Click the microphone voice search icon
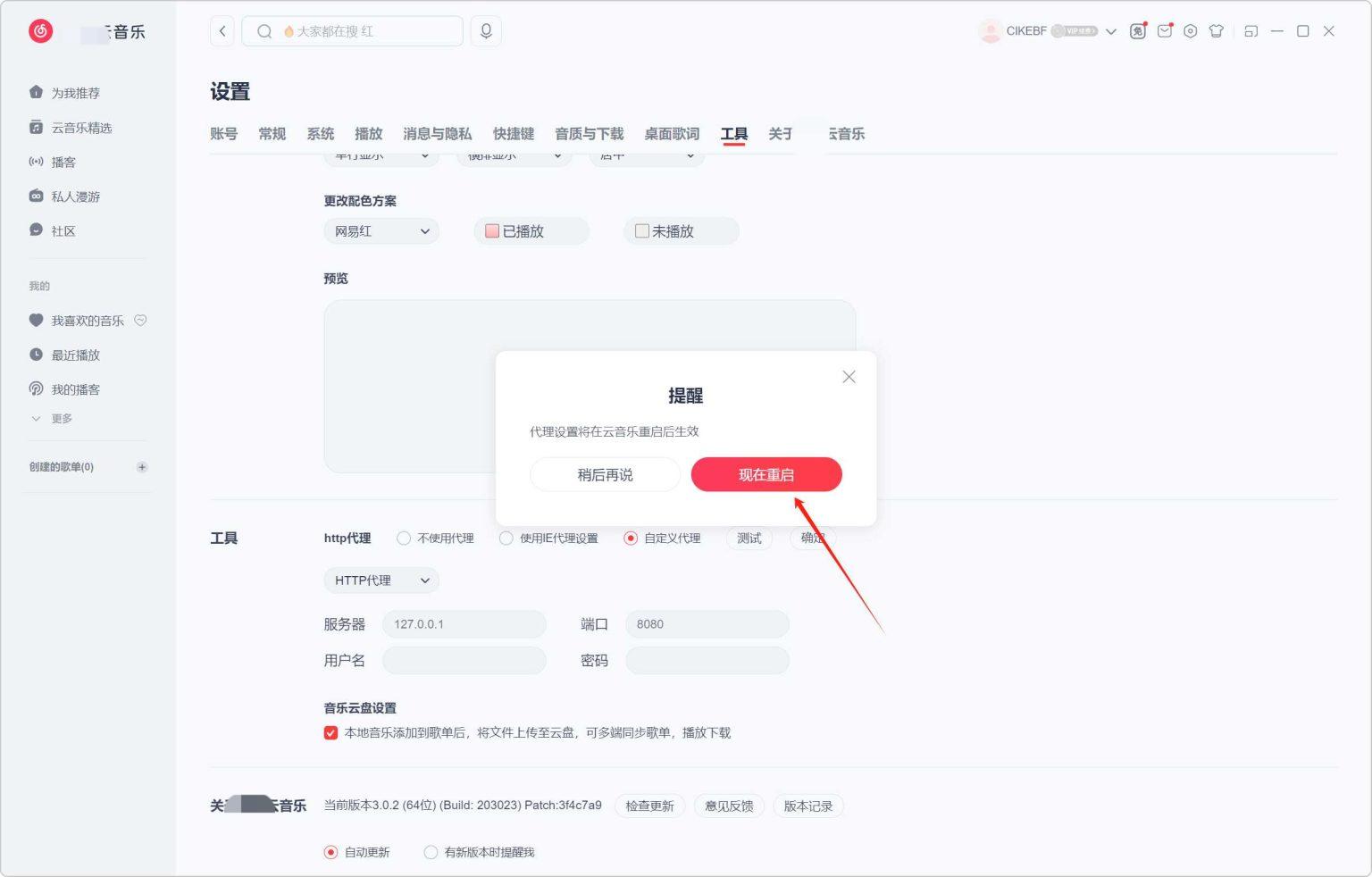The image size is (1372, 877). click(x=486, y=31)
